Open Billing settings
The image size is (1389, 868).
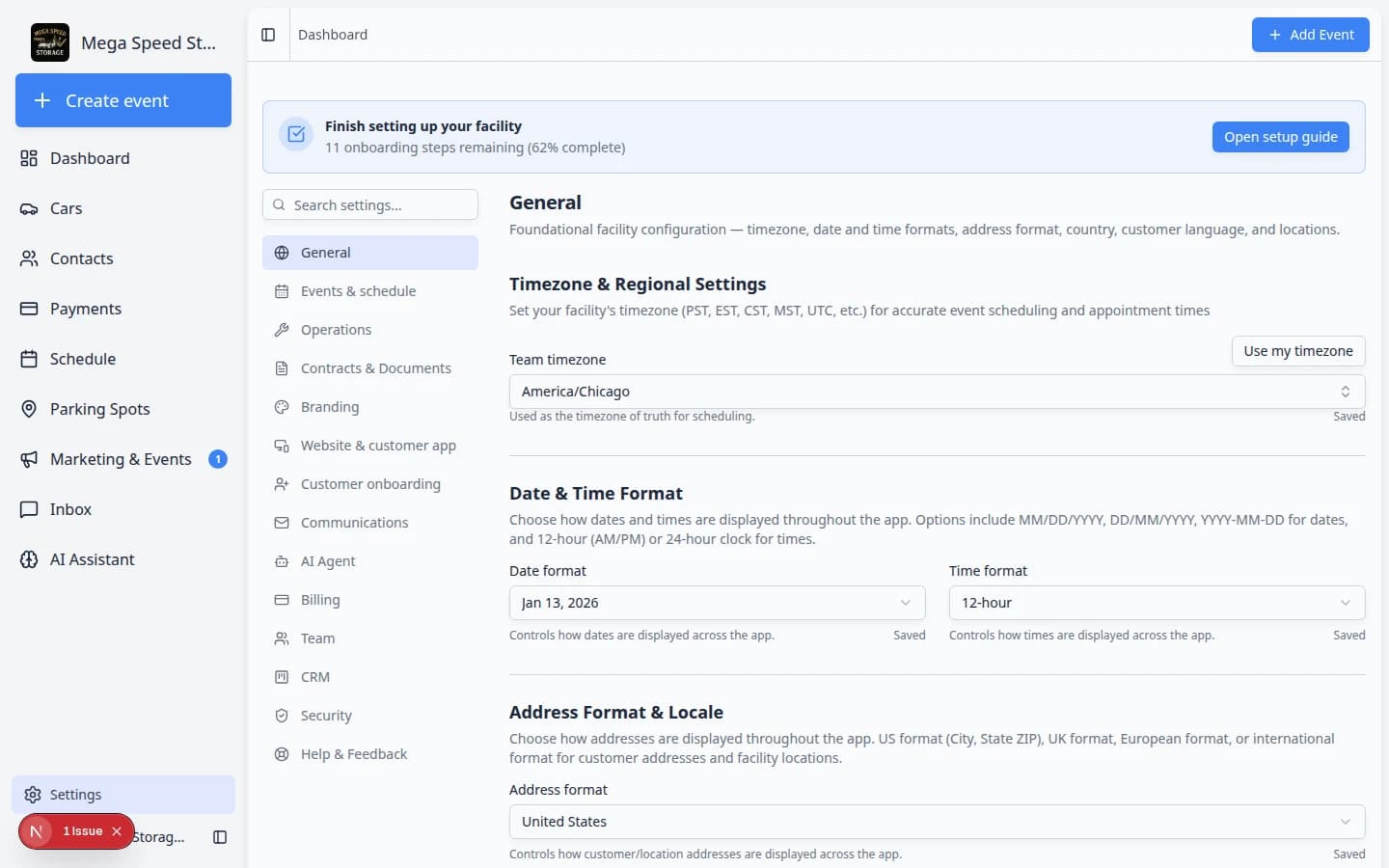pos(370,600)
